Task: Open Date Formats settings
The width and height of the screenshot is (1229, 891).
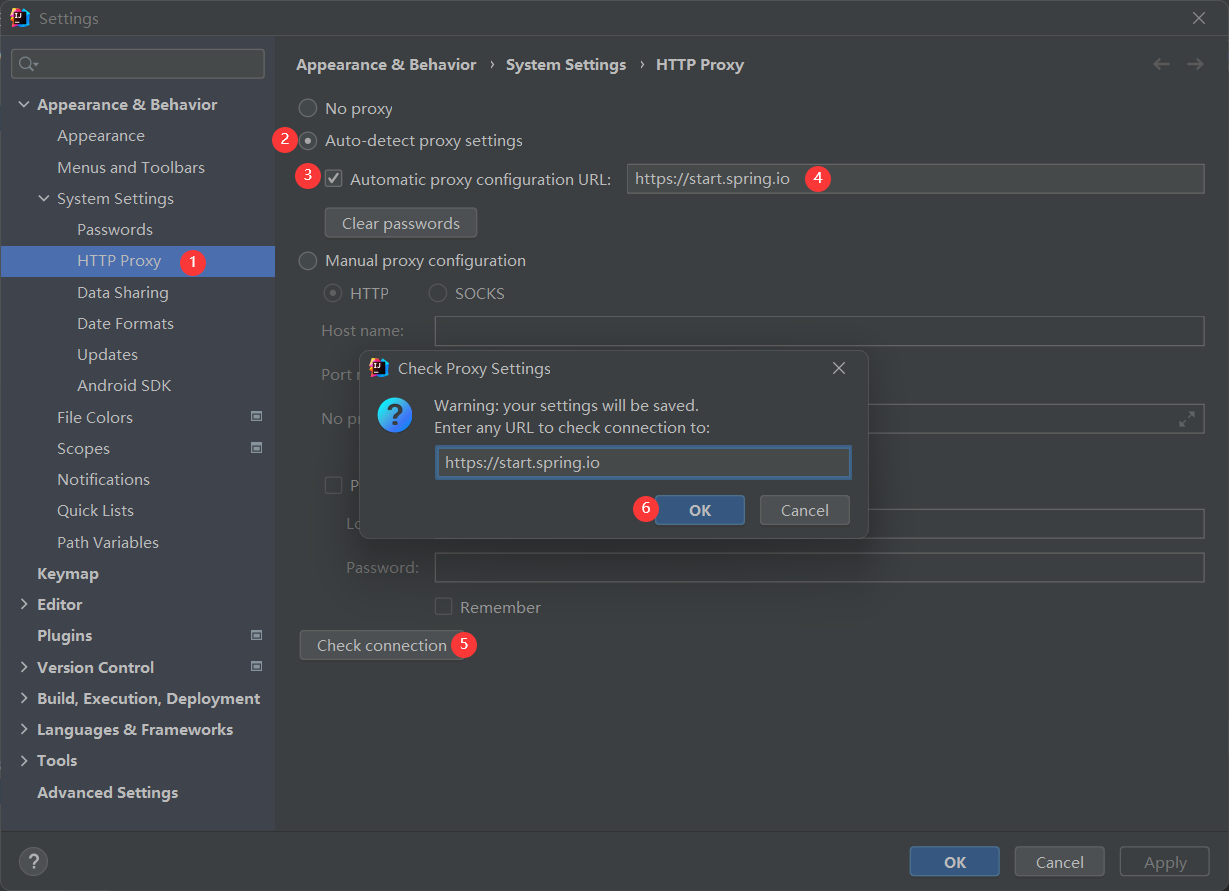Action: (125, 323)
